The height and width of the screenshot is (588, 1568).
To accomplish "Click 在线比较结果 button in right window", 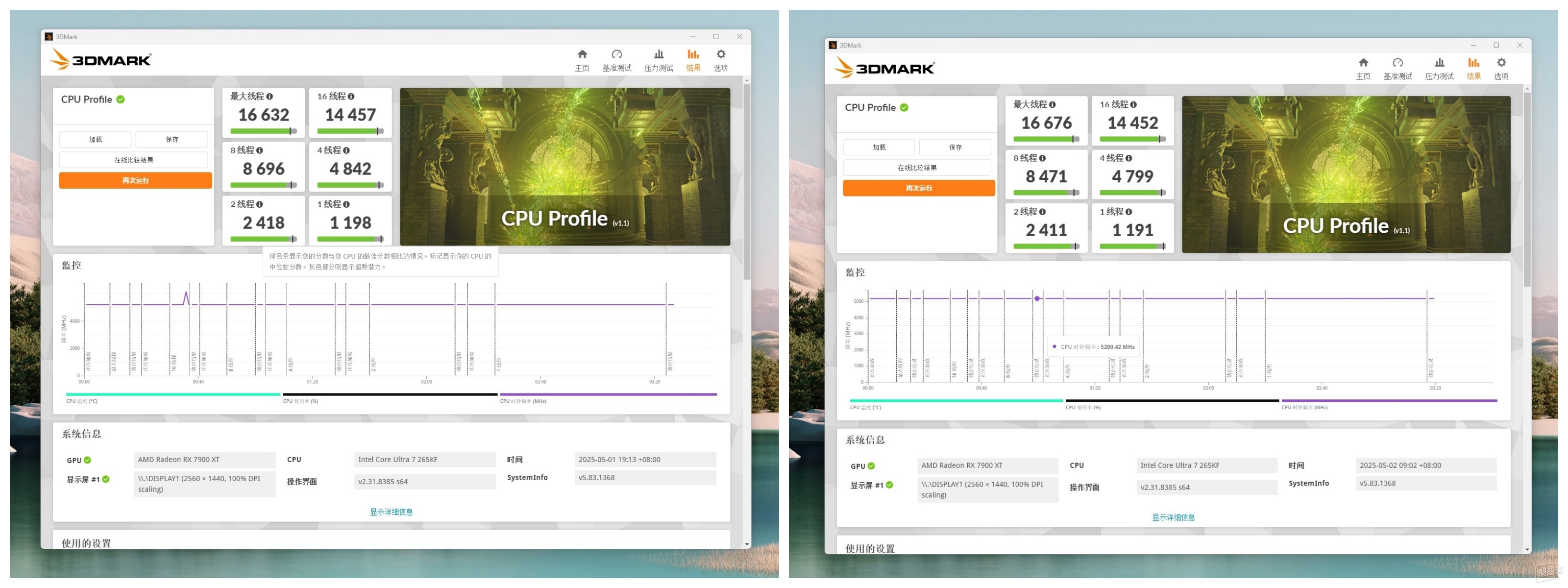I will click(917, 168).
